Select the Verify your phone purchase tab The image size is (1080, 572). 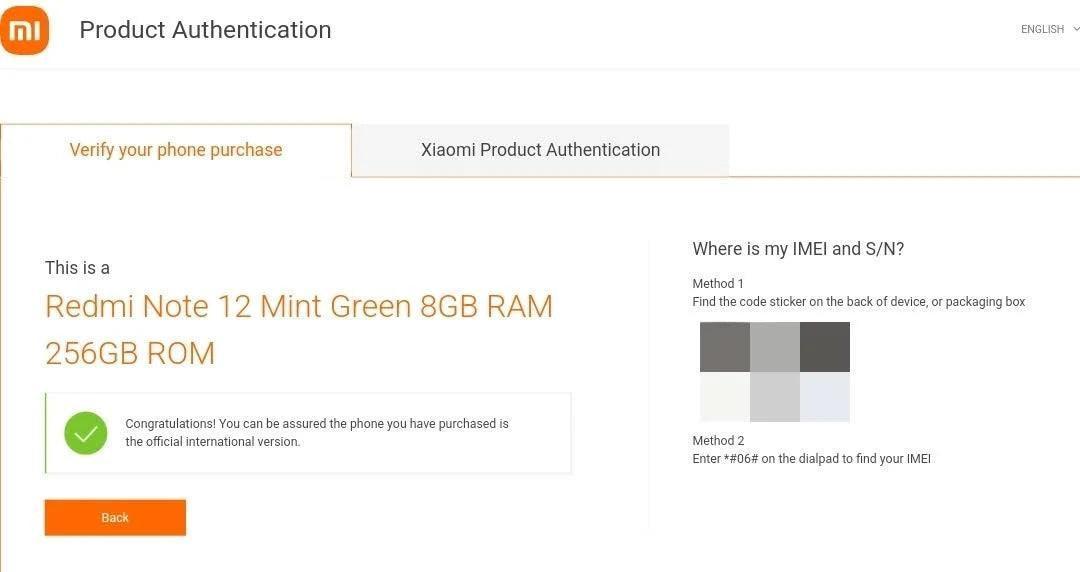tap(176, 150)
